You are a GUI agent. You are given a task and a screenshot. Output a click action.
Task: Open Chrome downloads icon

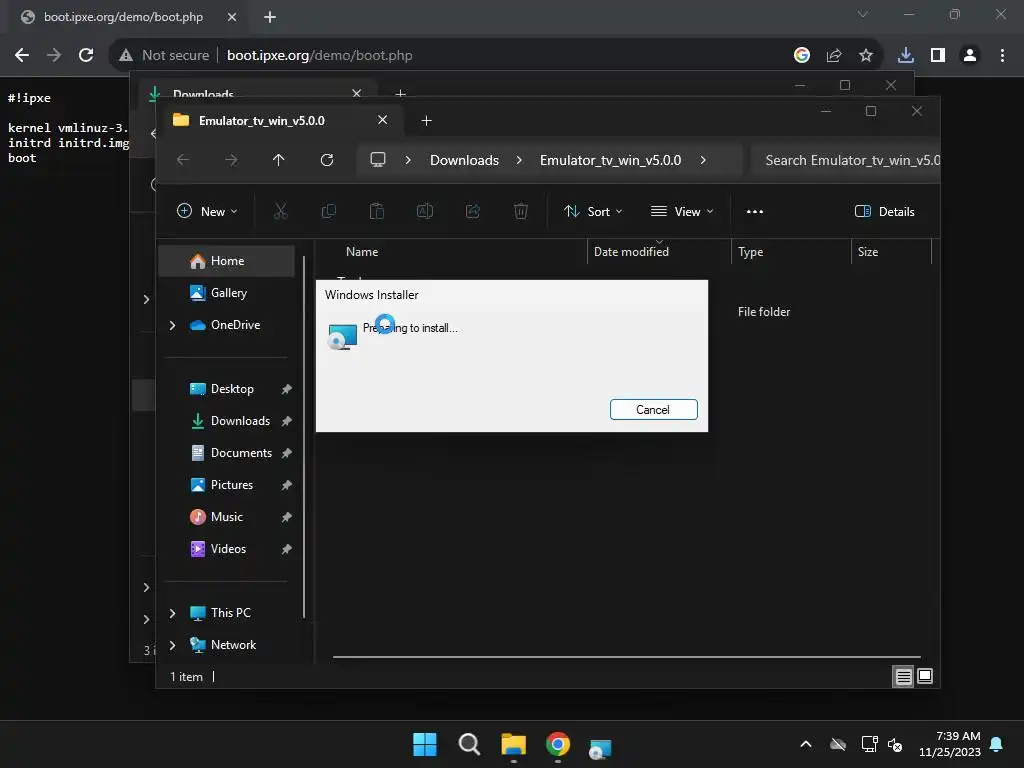(x=905, y=55)
